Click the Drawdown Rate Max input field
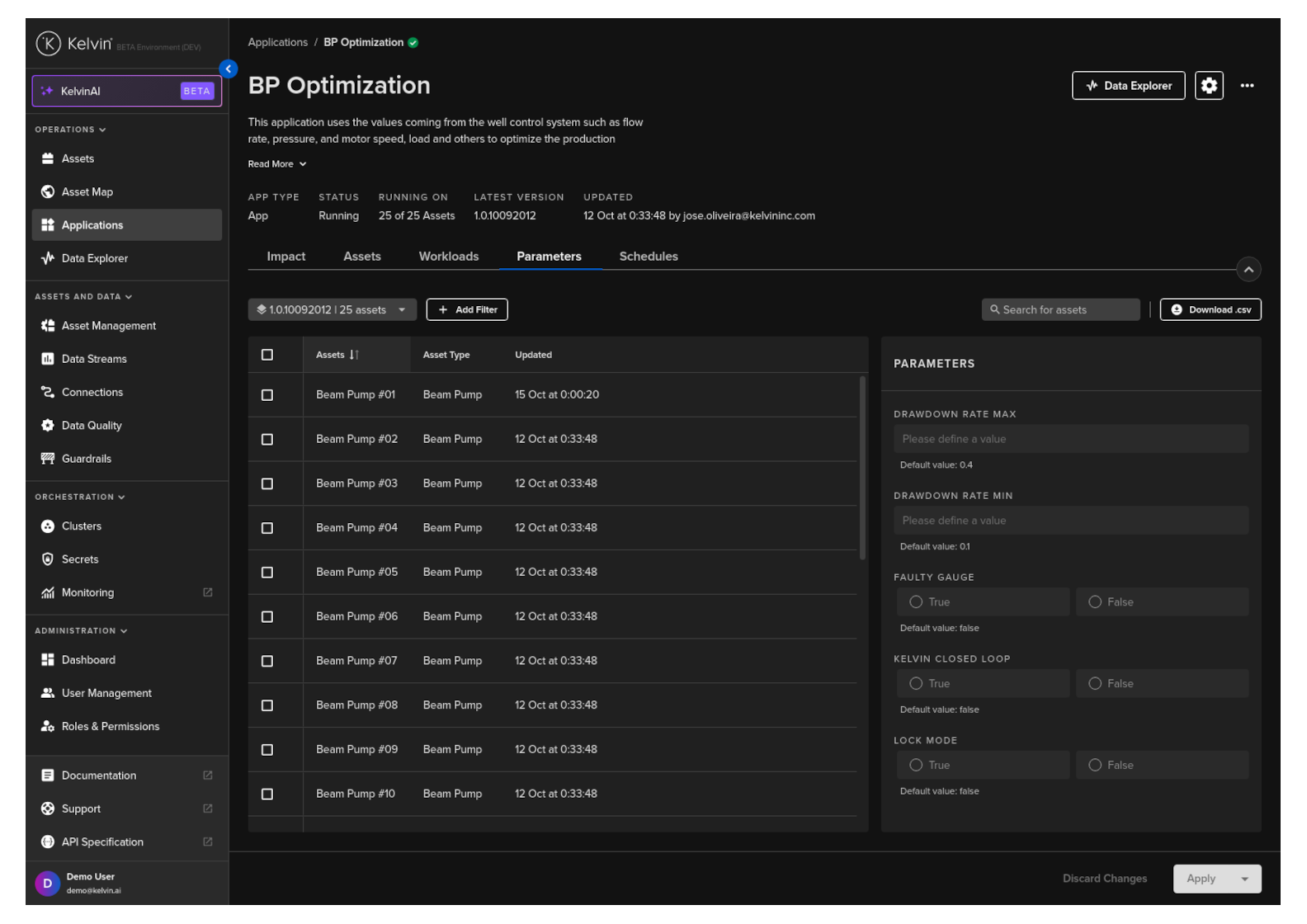Viewport: 1307px width, 924px height. click(x=1070, y=439)
